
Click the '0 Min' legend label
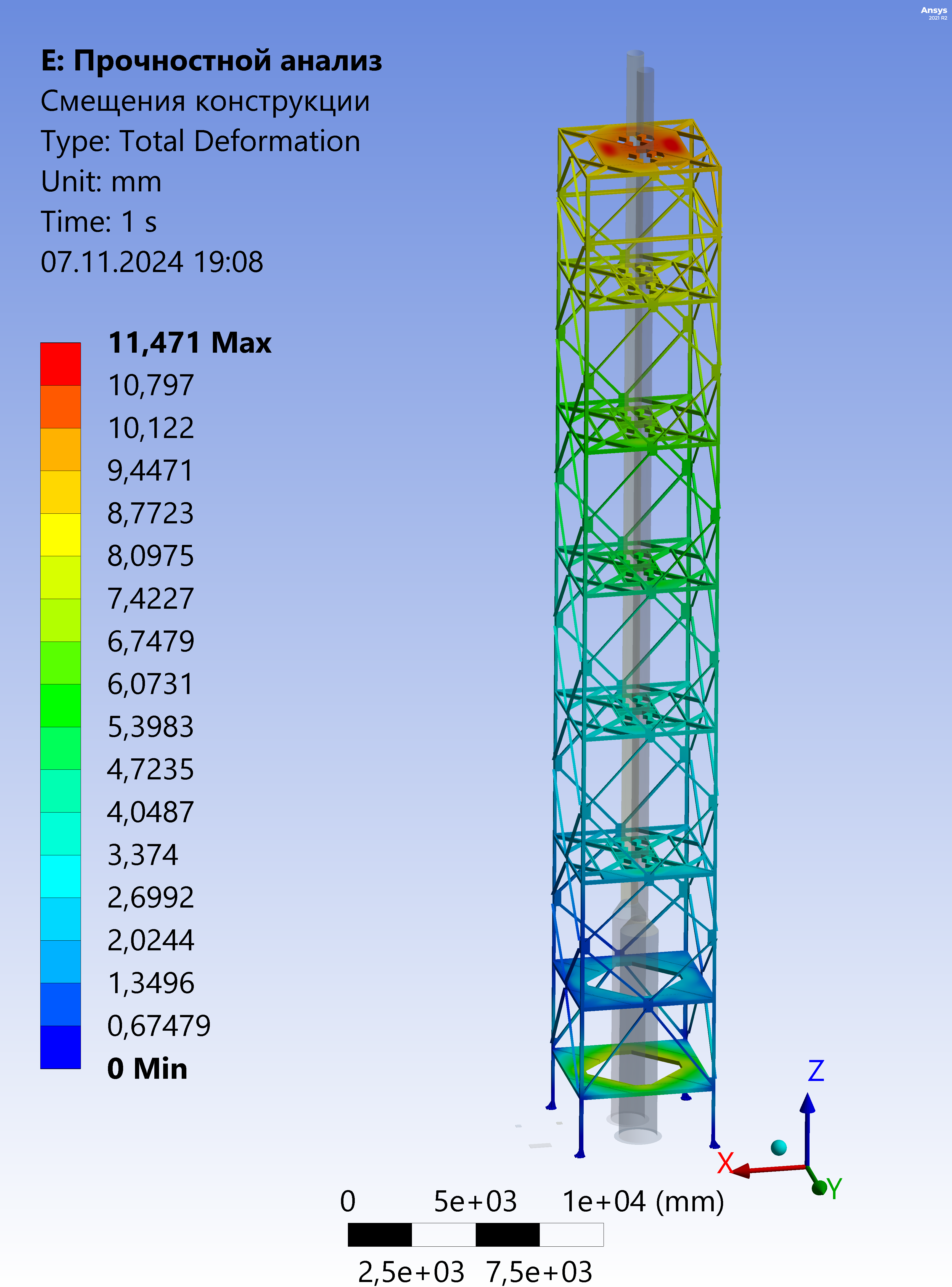point(147,1069)
